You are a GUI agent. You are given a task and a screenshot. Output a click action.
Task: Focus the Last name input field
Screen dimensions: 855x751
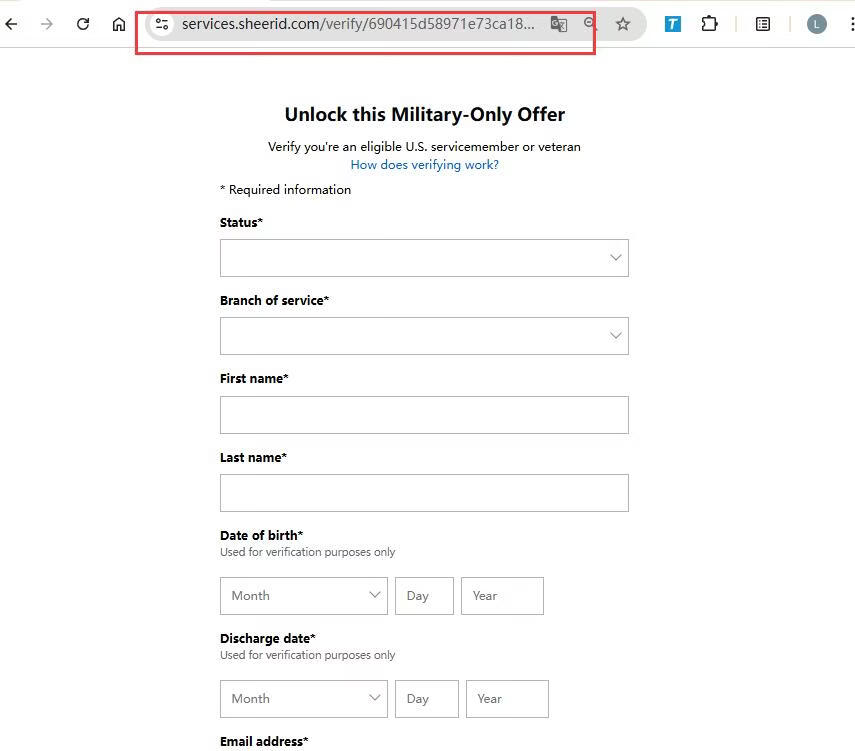pos(424,493)
